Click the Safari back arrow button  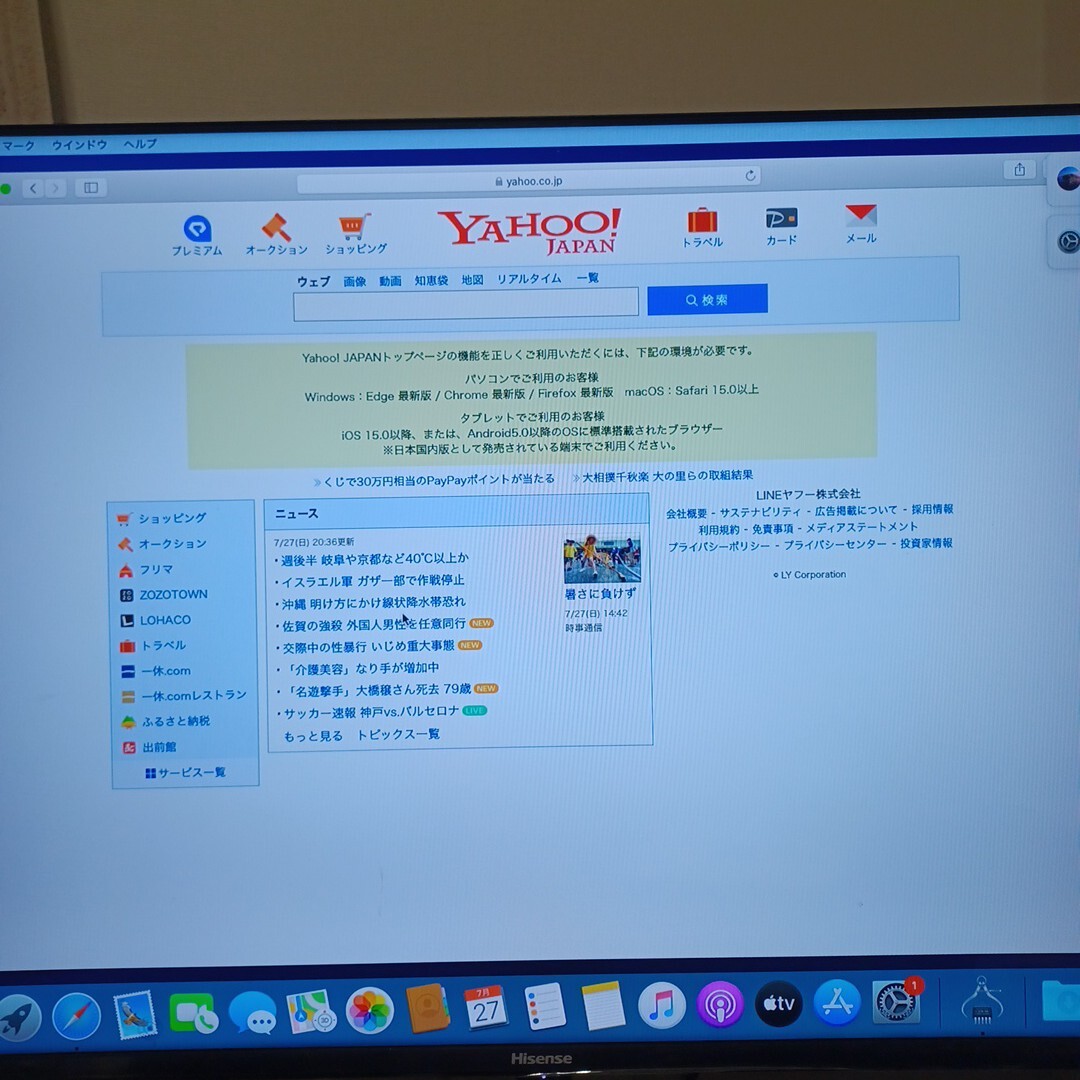click(33, 187)
